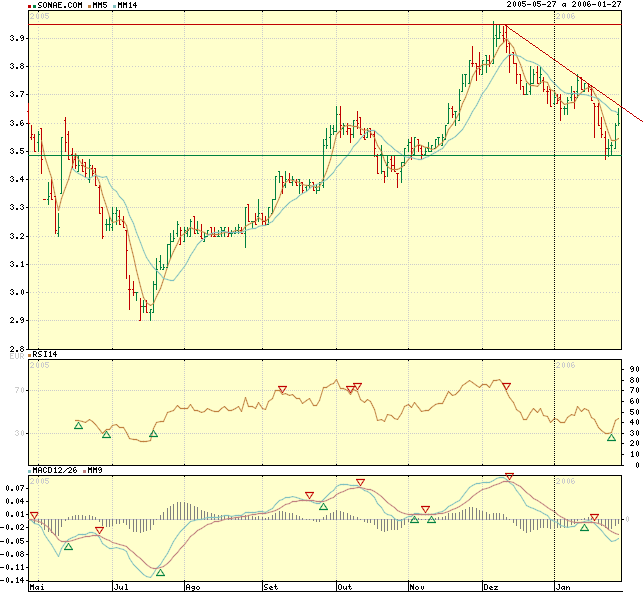Viewport: 643px width, 595px height.
Task: Click the Out month label on the time axis
Action: 345,587
